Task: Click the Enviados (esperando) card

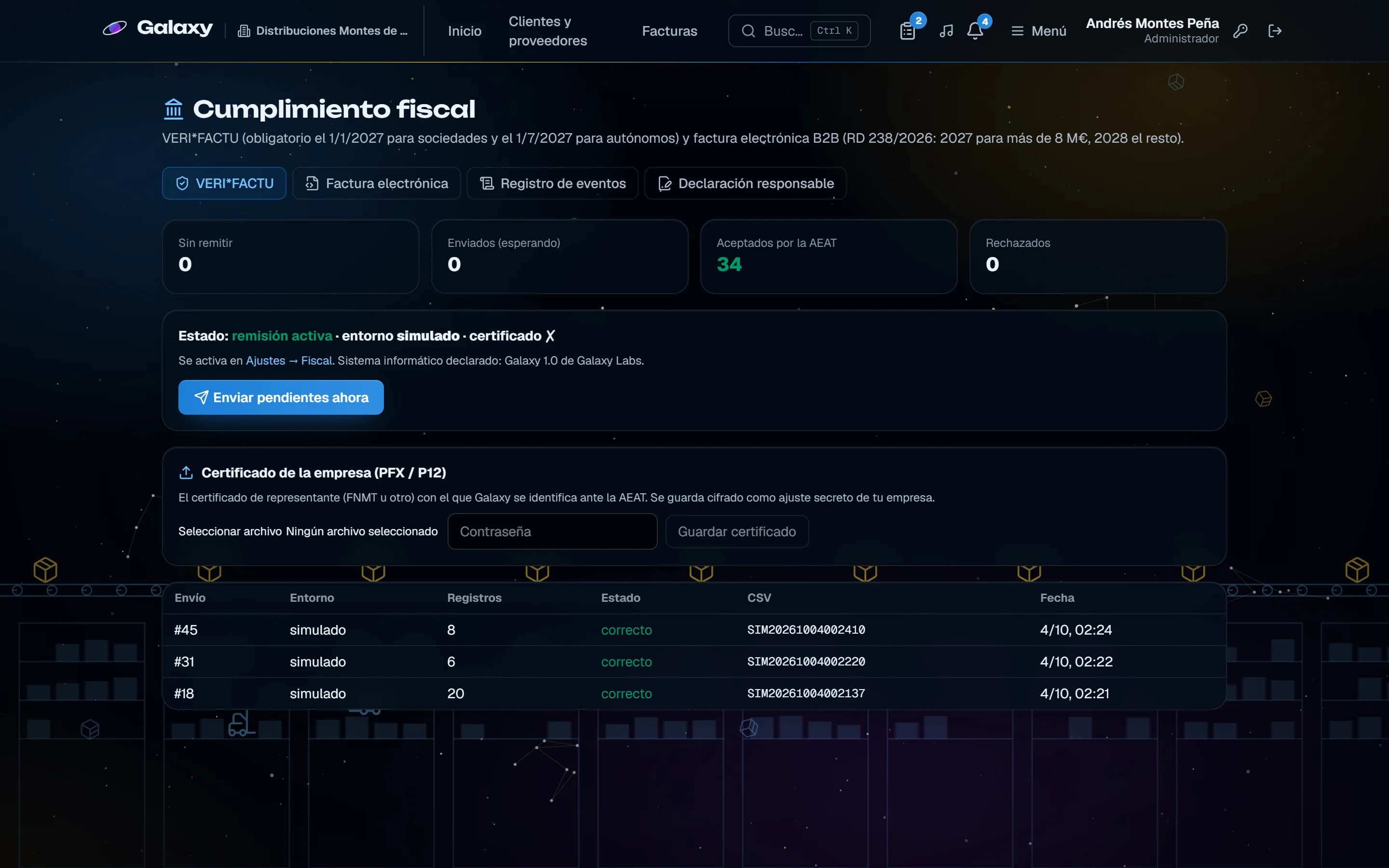Action: pos(559,257)
